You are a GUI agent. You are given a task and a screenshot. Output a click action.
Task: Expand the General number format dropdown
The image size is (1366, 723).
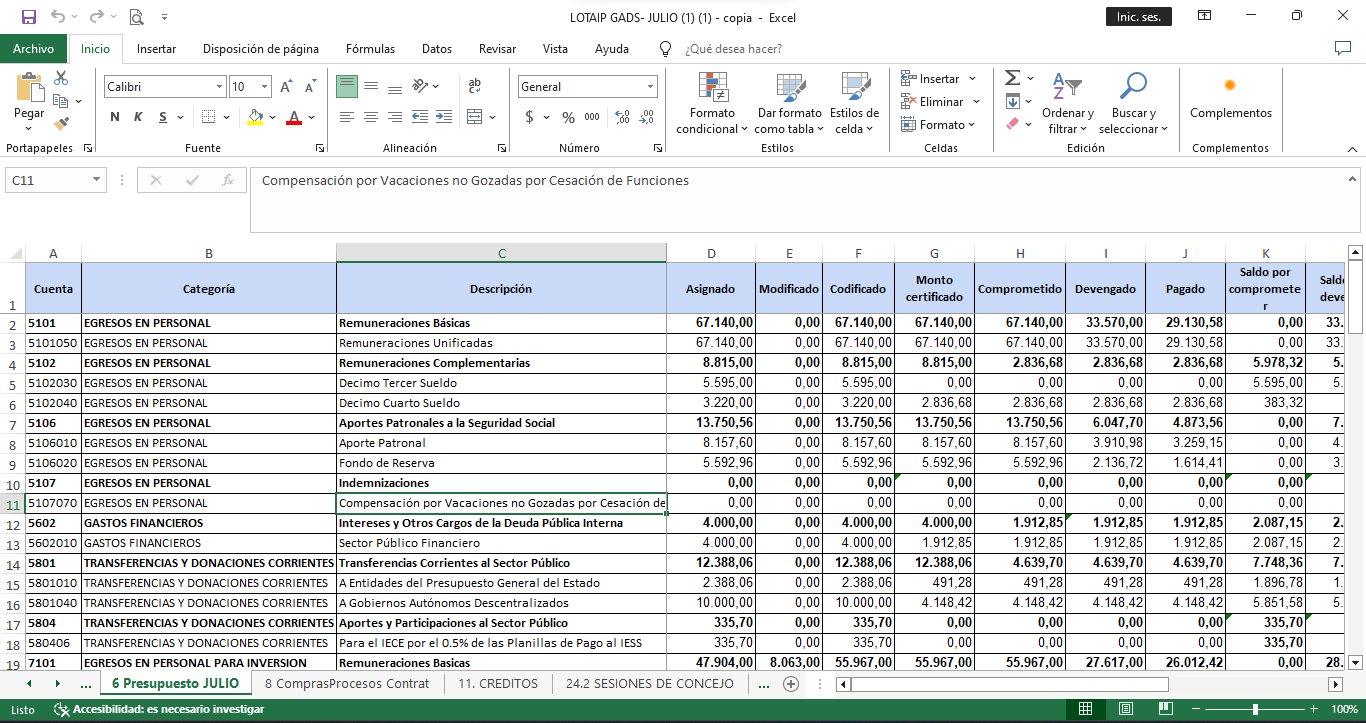coord(650,87)
